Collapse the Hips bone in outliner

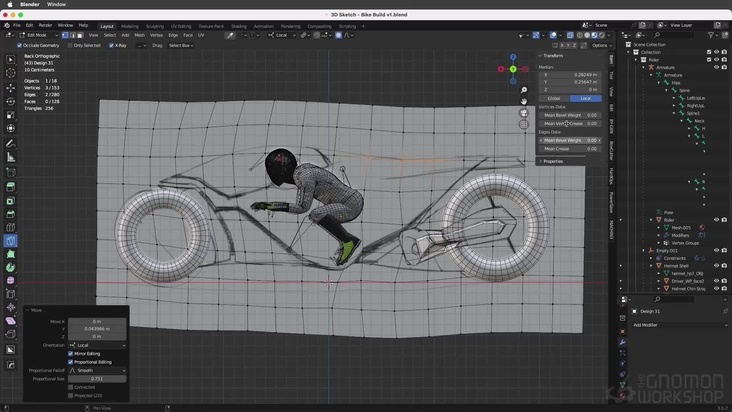[x=659, y=83]
